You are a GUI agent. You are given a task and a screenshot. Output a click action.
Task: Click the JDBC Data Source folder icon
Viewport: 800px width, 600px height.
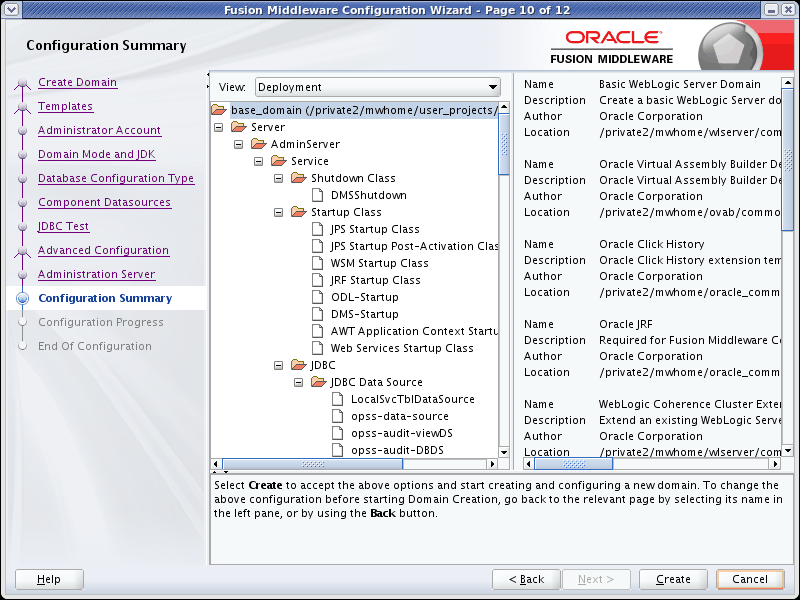click(x=318, y=382)
